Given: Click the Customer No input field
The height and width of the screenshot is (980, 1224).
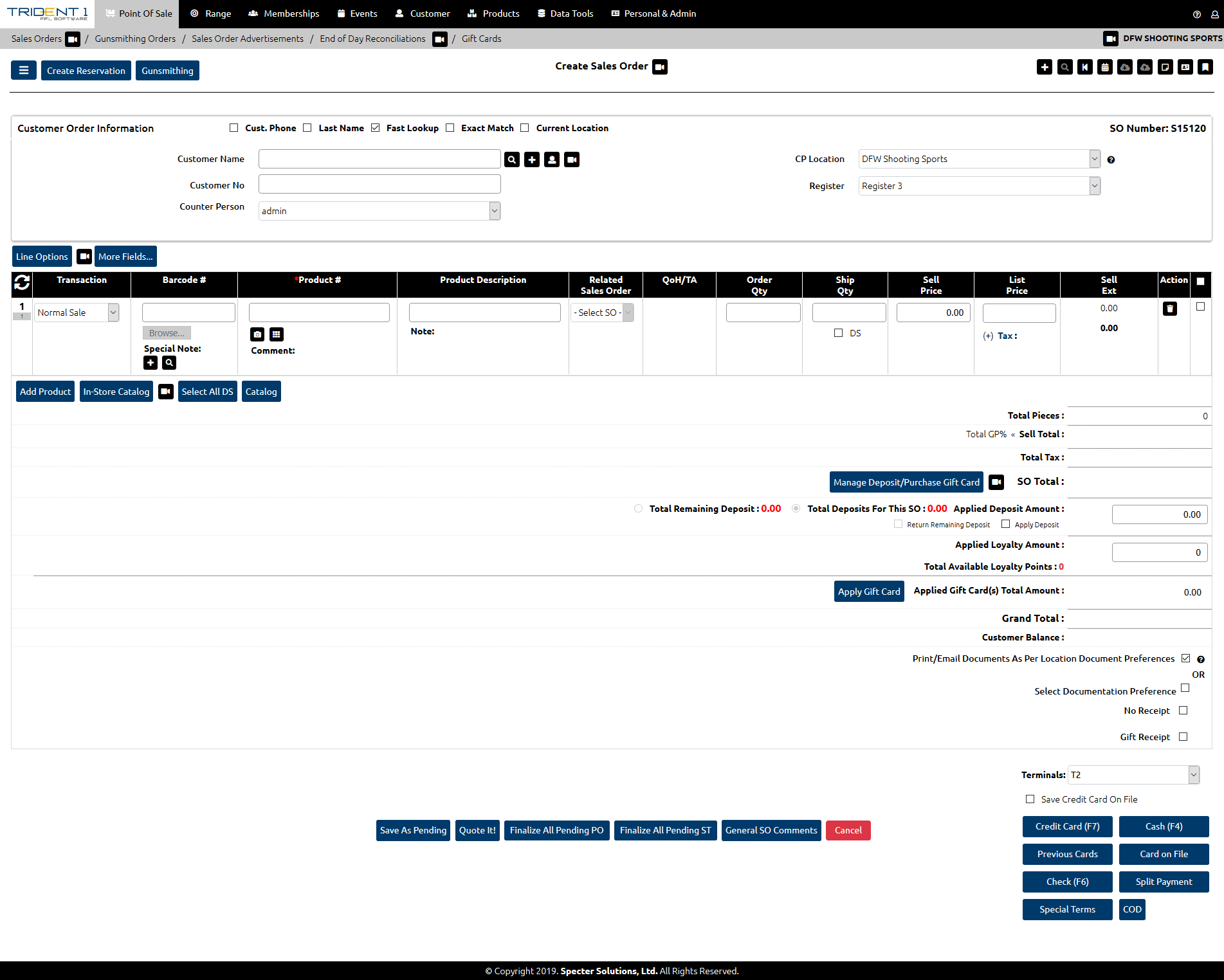Looking at the screenshot, I should pos(379,185).
